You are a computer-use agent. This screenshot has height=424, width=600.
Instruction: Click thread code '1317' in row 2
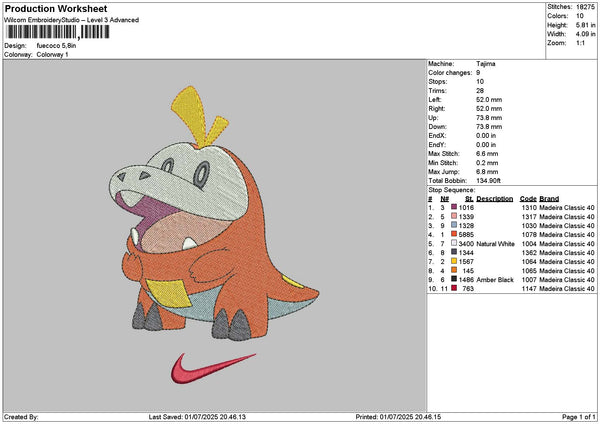pyautogui.click(x=529, y=217)
